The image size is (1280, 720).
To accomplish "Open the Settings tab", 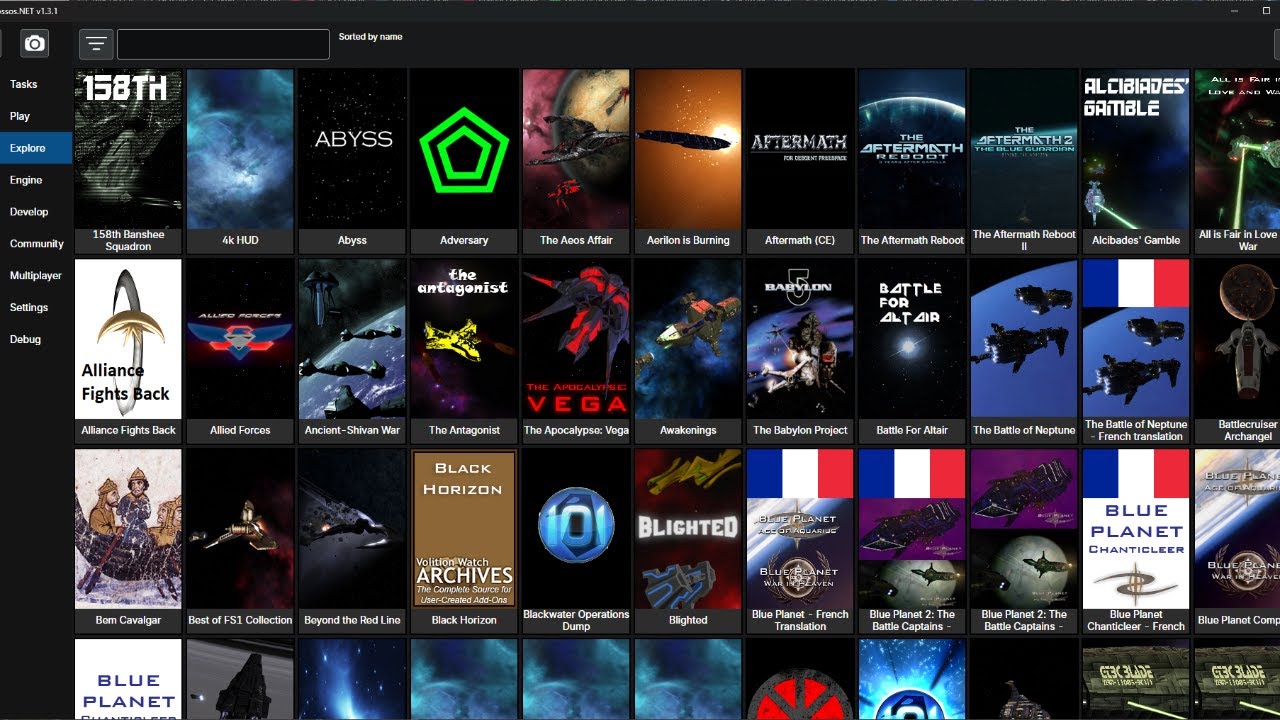I will [36, 308].
